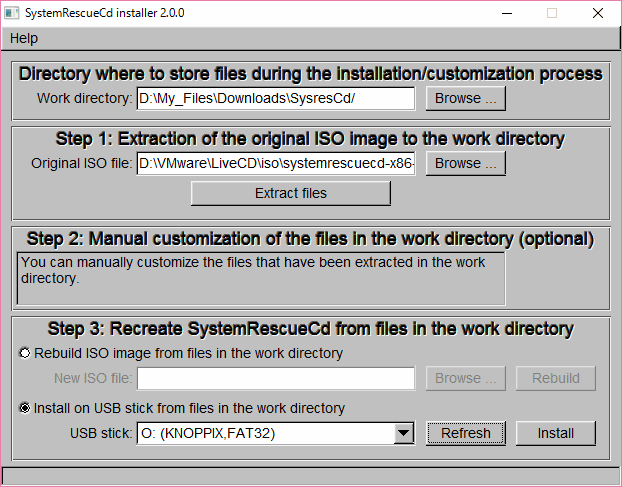622x487 pixels.
Task: Minimize the installer window
Action: click(507, 13)
